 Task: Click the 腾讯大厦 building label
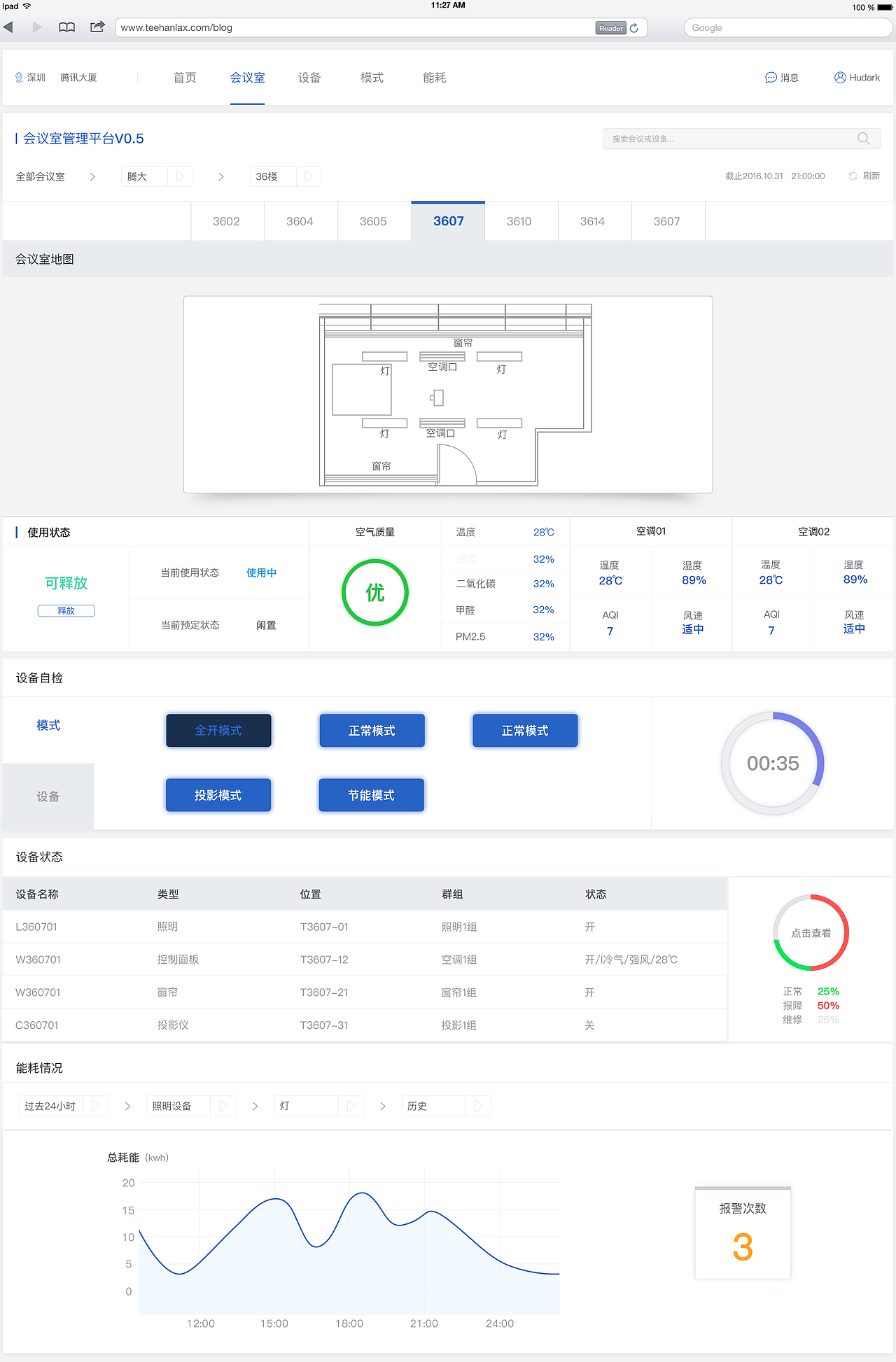(78, 78)
